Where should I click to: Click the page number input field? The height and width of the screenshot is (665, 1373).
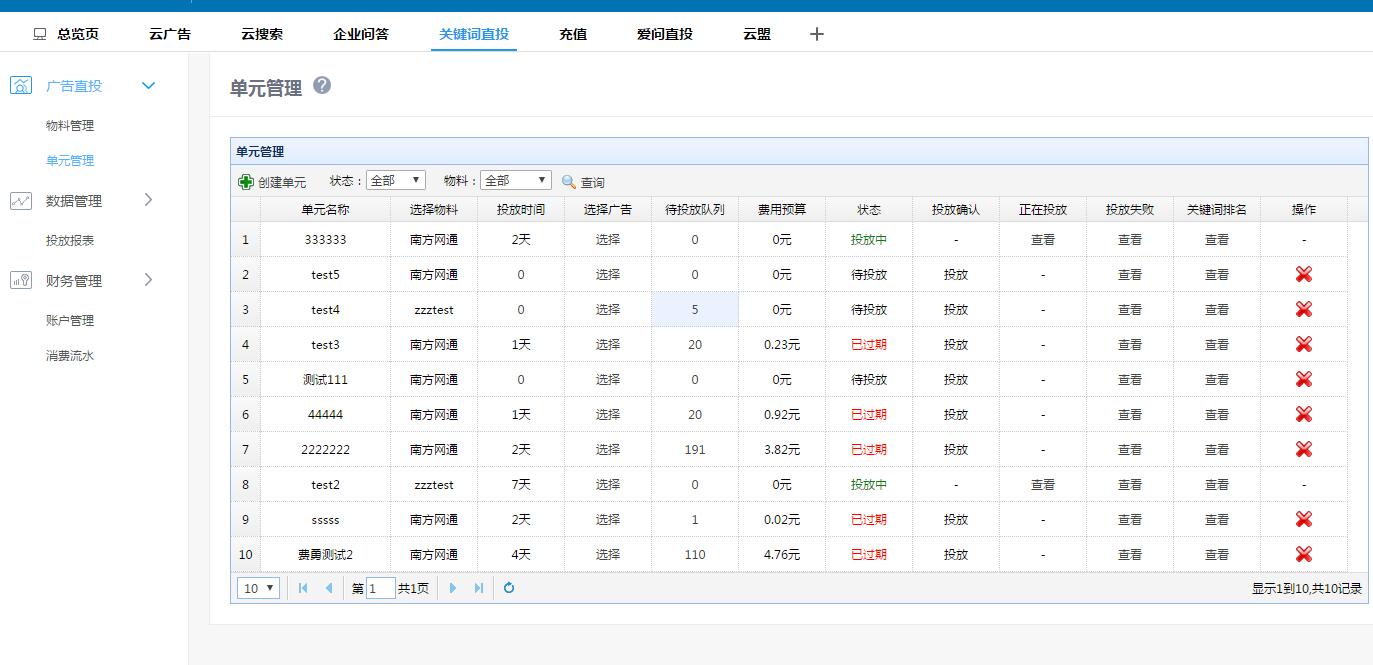click(381, 588)
